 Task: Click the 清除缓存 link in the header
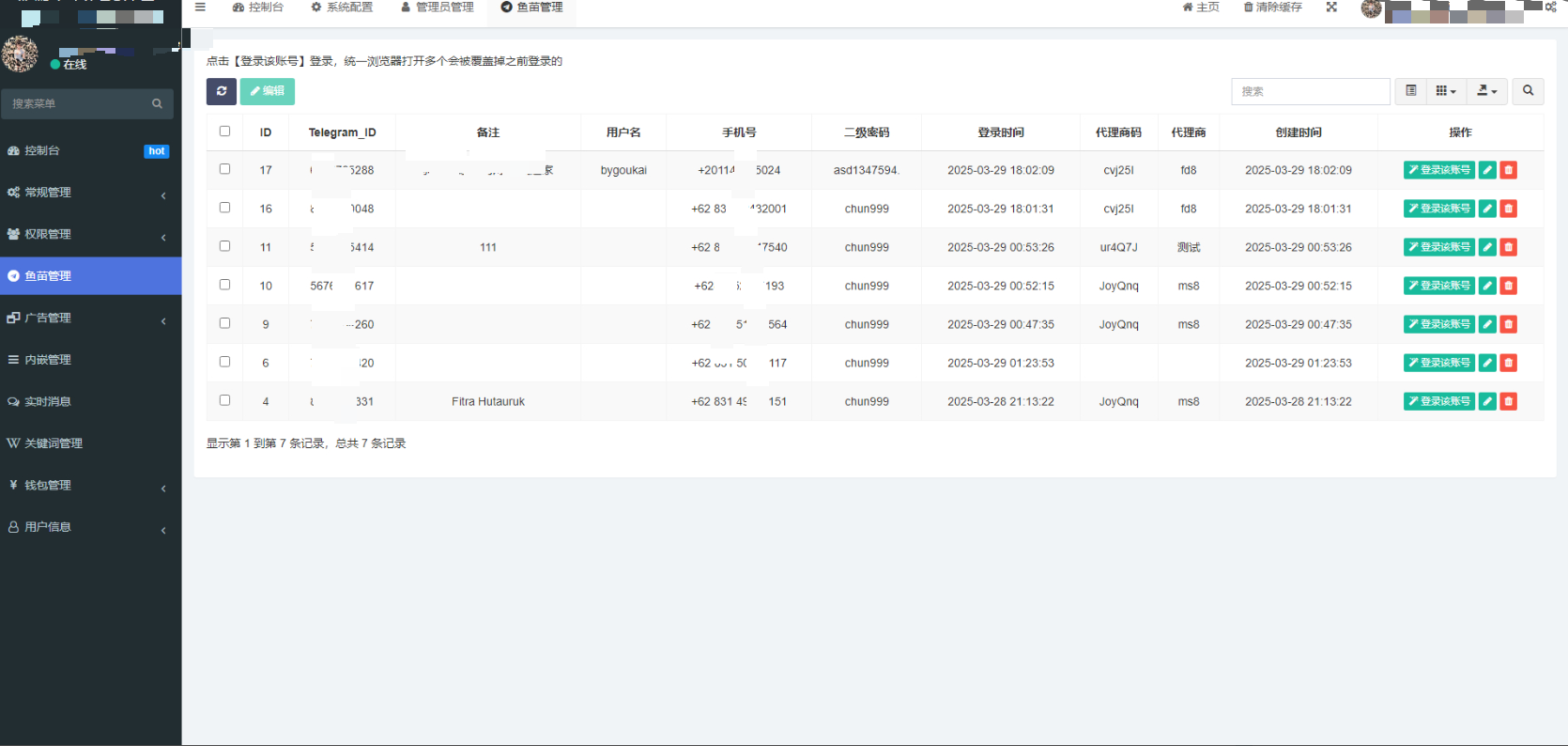click(1272, 8)
